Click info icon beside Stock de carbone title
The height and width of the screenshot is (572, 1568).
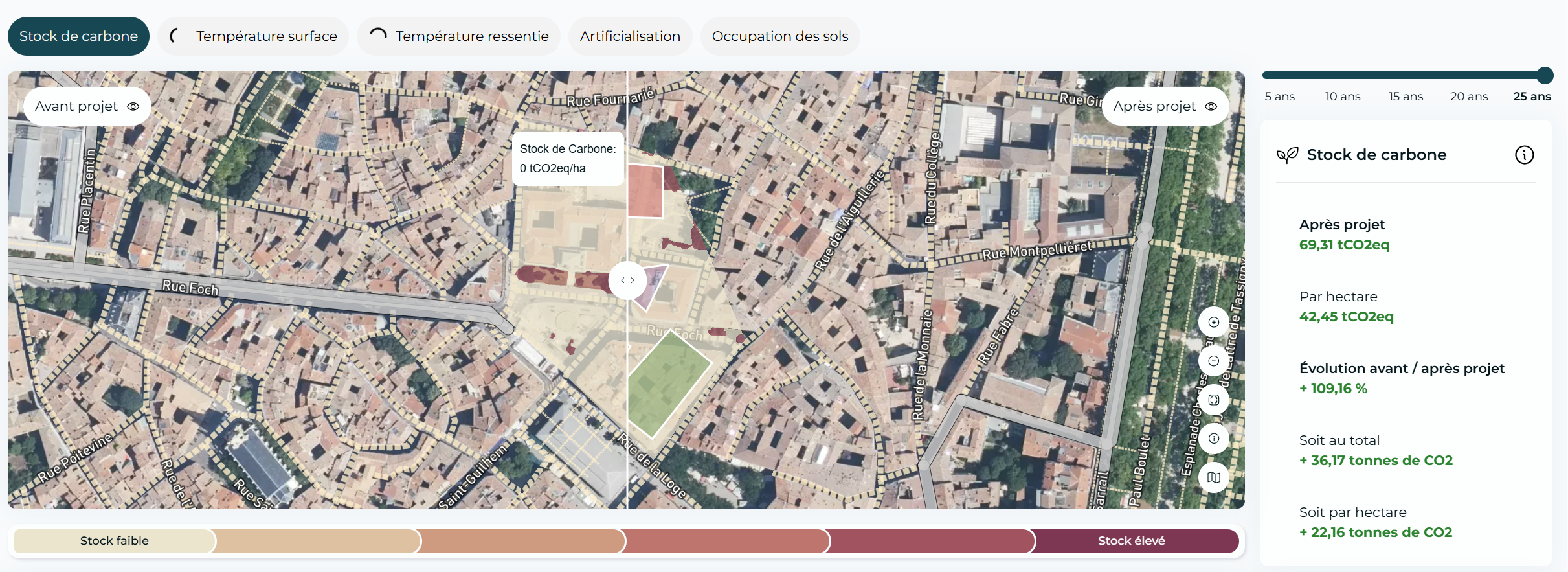point(1524,155)
